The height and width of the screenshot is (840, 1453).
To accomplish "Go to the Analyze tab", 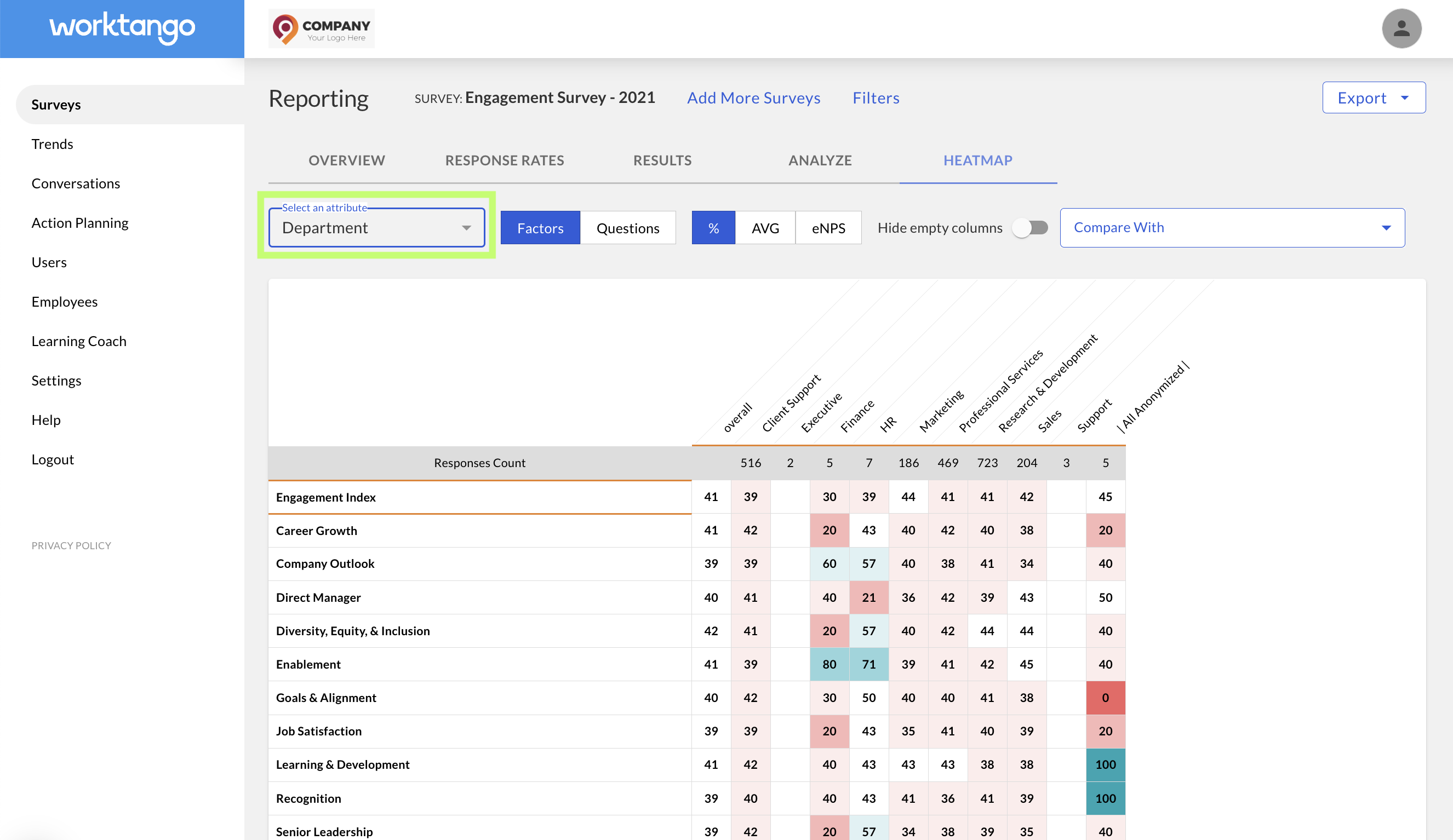I will [x=820, y=160].
